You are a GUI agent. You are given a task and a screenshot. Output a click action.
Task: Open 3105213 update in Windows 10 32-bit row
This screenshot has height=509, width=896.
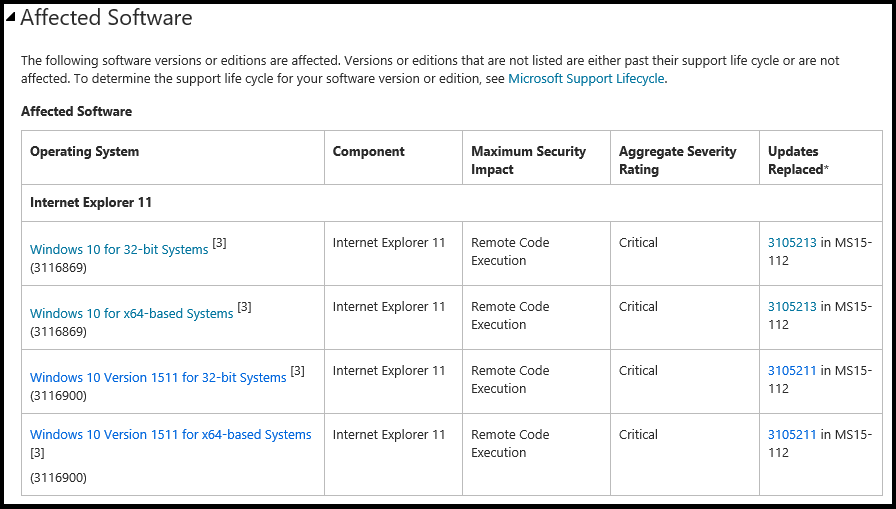[792, 242]
